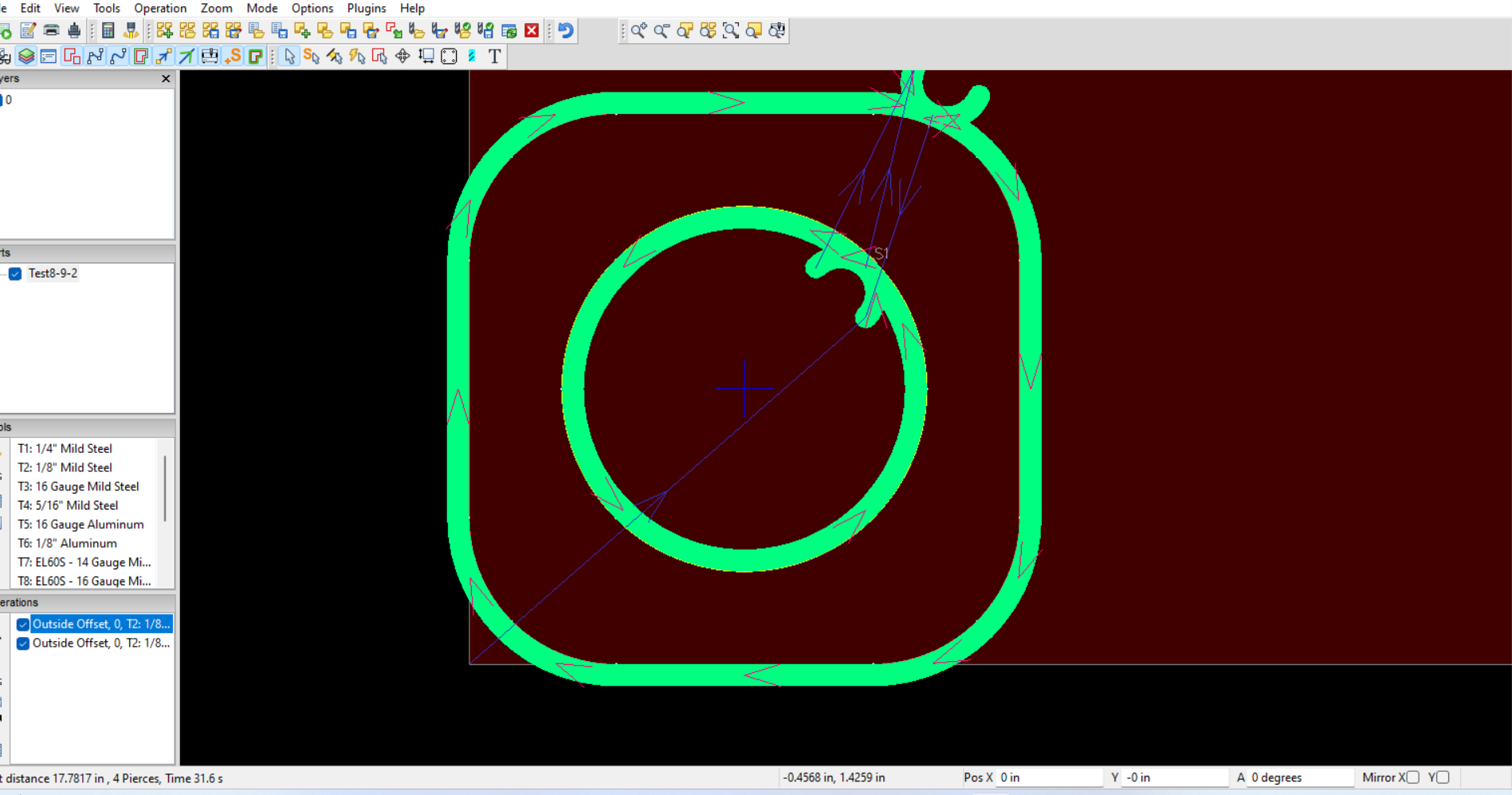
Task: Toggle the stacked layers icon
Action: 26,57
